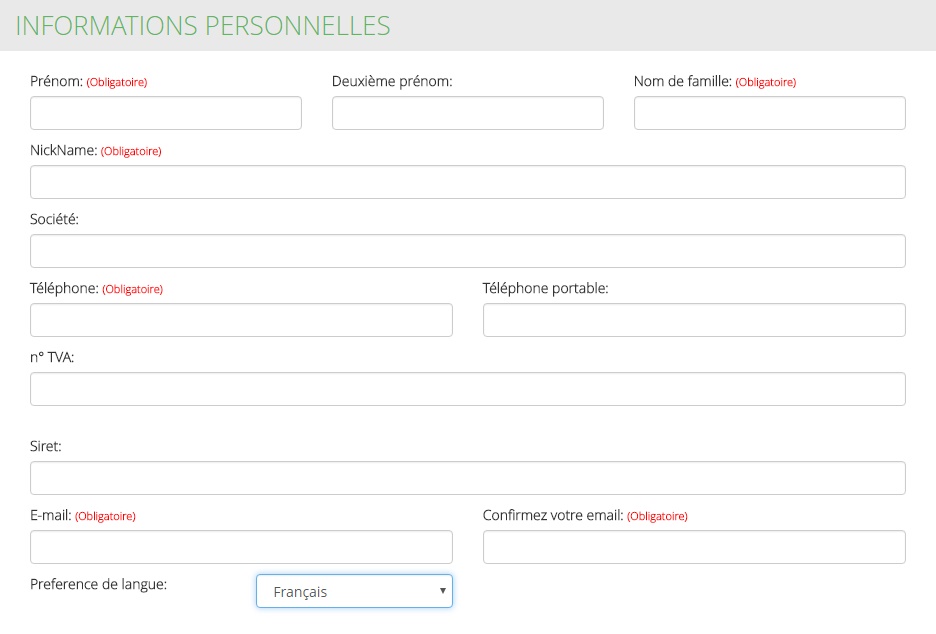Click inside the Siret field
The width and height of the screenshot is (936, 634).
coord(468,478)
